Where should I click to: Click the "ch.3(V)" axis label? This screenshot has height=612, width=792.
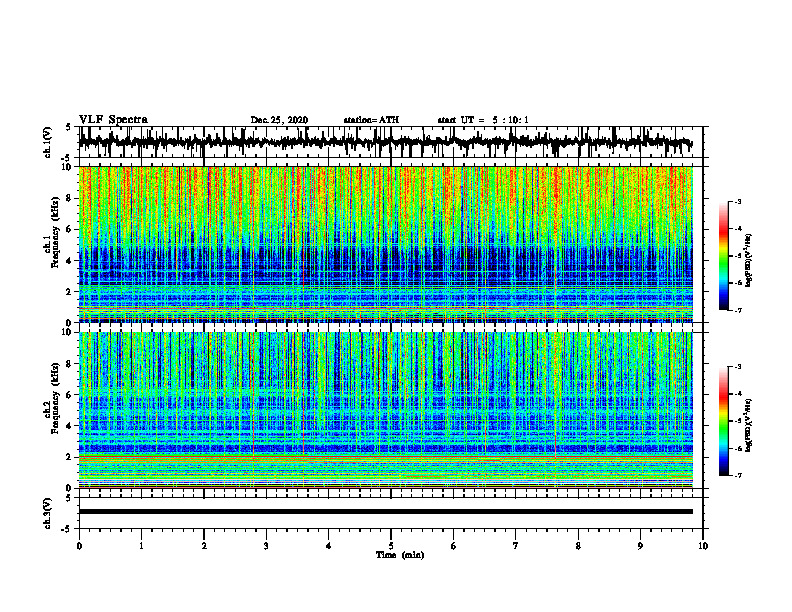pyautogui.click(x=48, y=513)
